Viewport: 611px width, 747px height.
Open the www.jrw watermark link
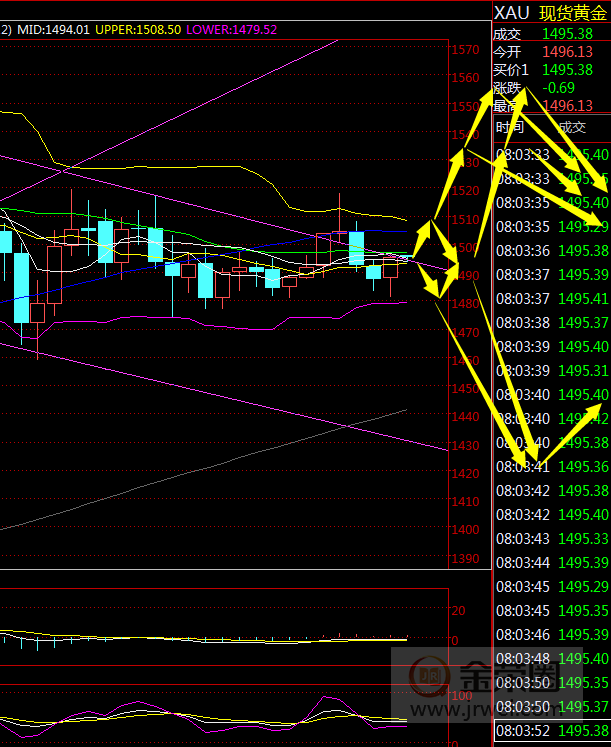520,717
